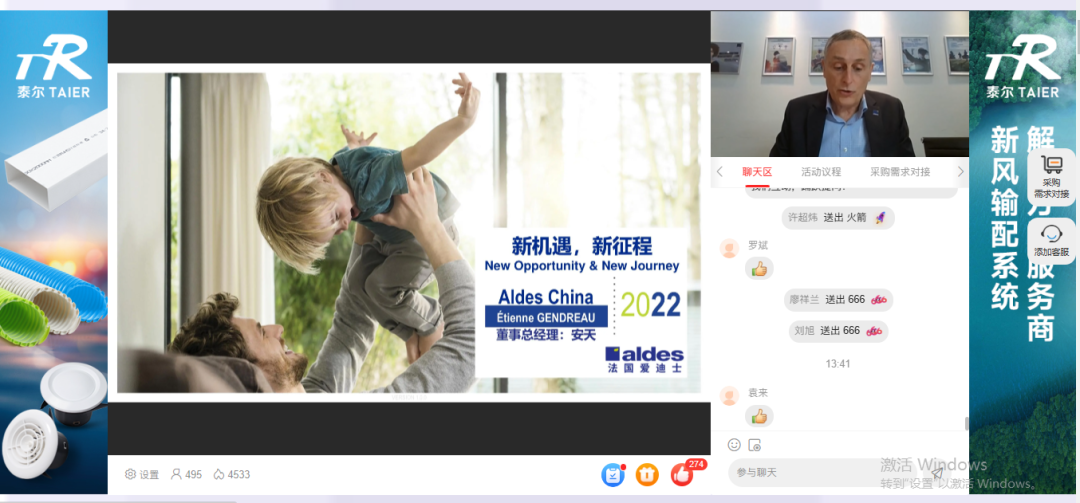Send message with paper plane icon
1080x503 pixels.
937,473
